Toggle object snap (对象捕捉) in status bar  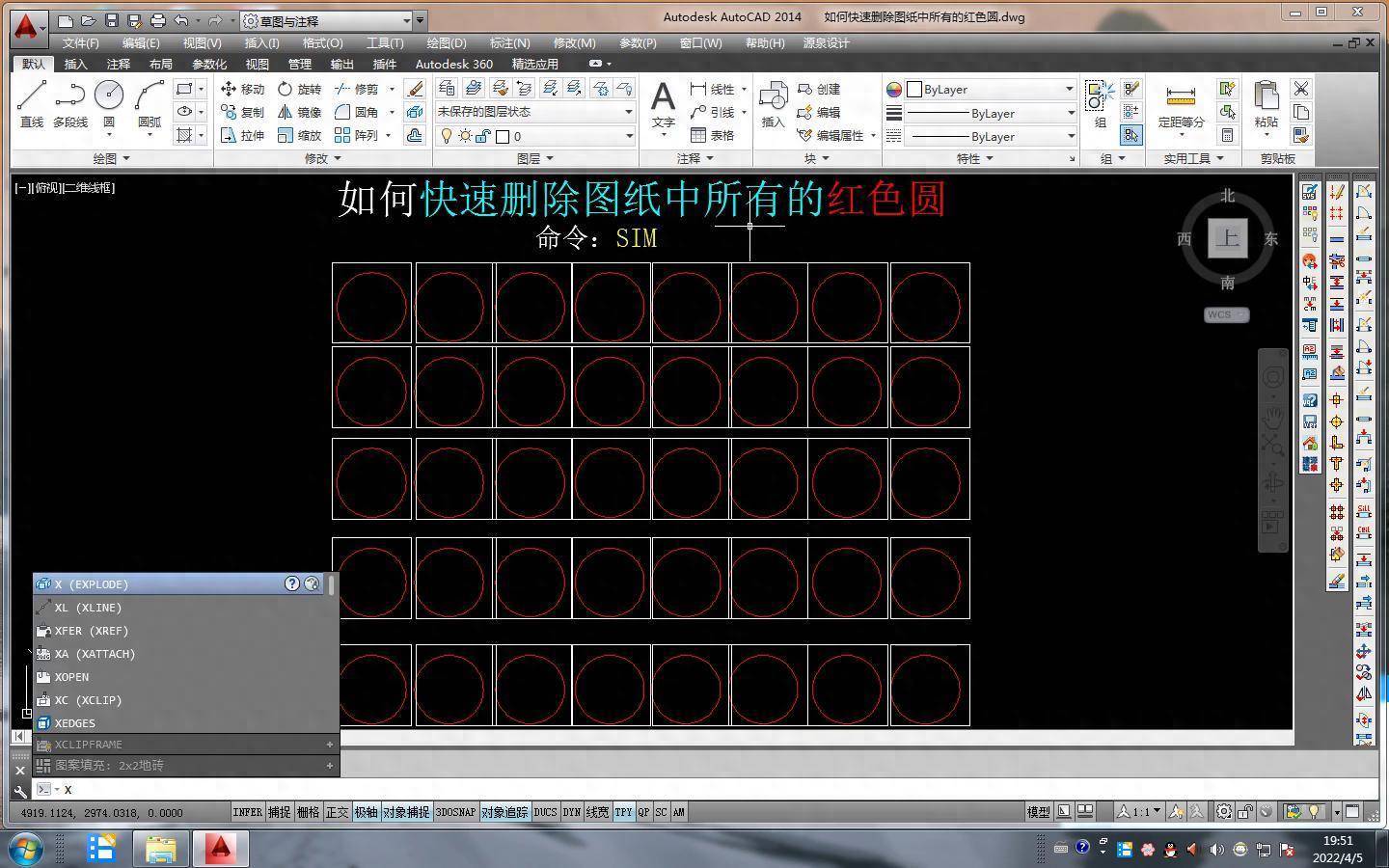tap(406, 812)
